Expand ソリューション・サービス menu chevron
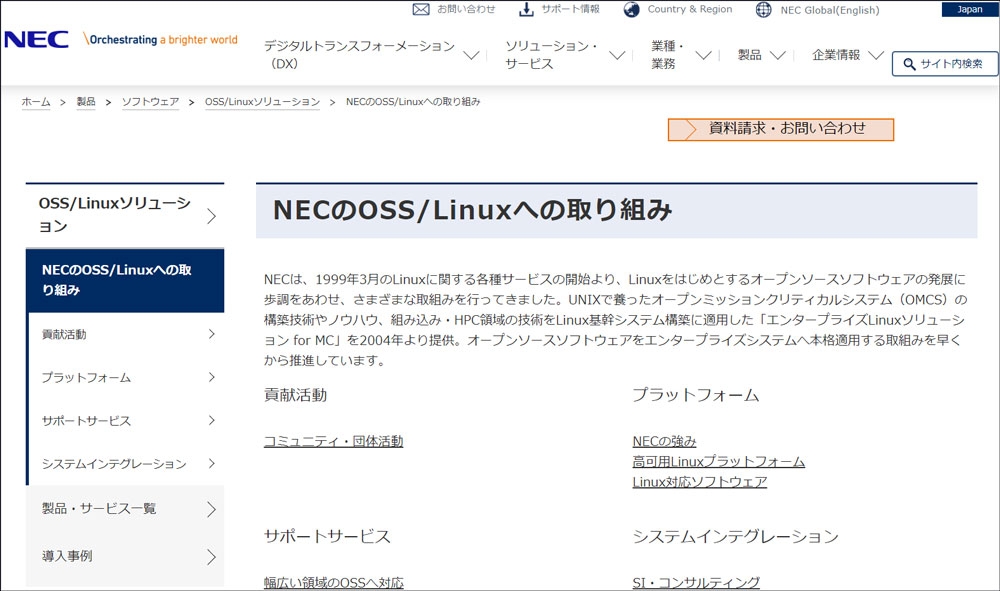 (x=617, y=55)
